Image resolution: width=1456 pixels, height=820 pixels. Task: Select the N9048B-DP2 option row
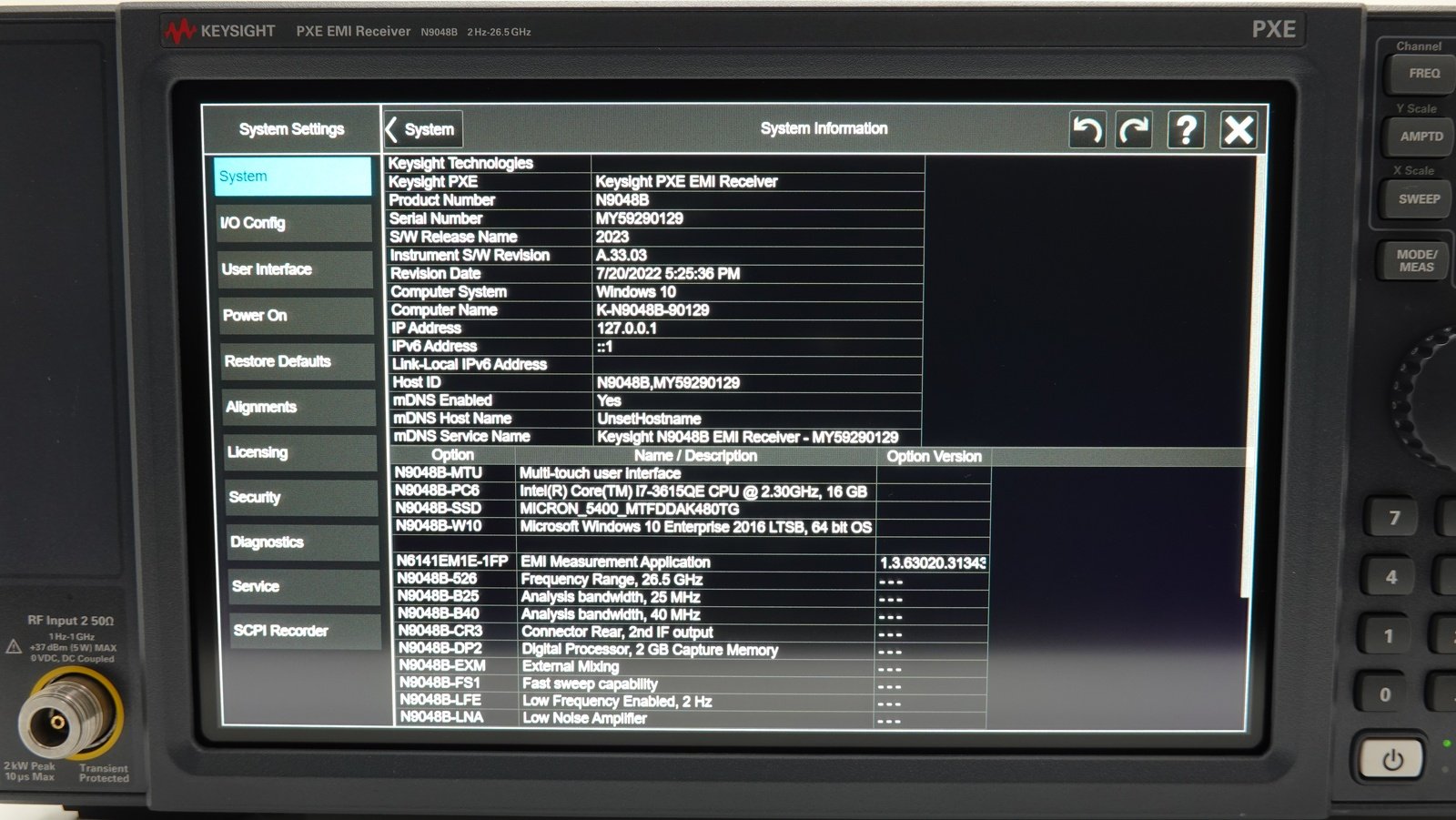pyautogui.click(x=692, y=649)
